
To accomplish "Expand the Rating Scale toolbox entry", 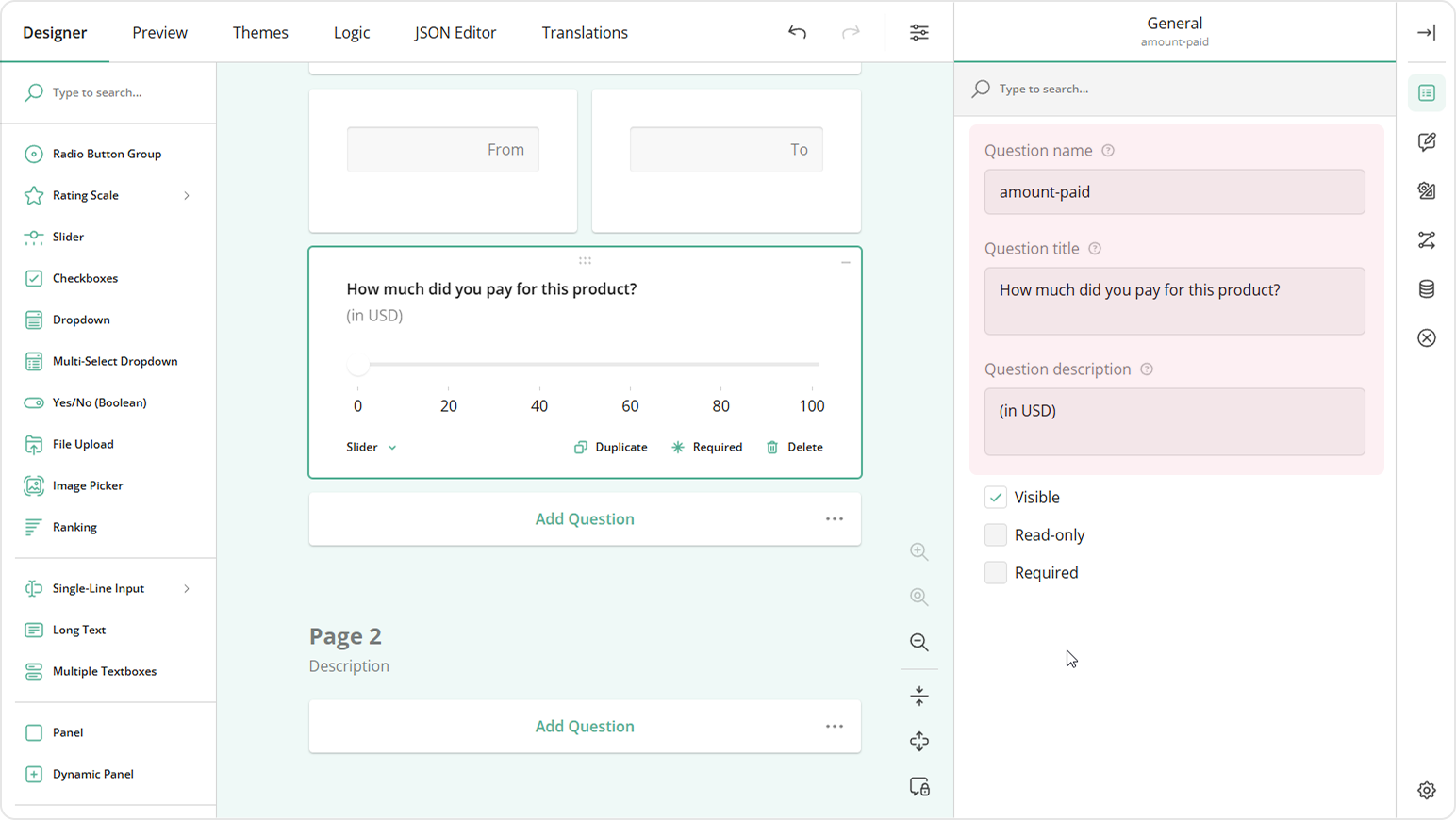I will pyautogui.click(x=187, y=195).
